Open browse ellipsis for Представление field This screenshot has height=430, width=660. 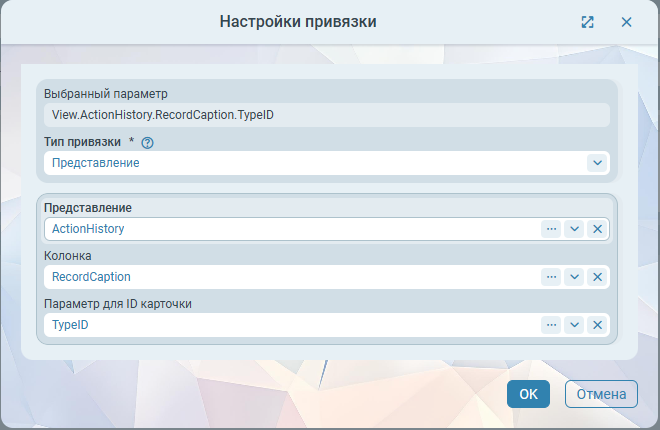click(x=551, y=229)
